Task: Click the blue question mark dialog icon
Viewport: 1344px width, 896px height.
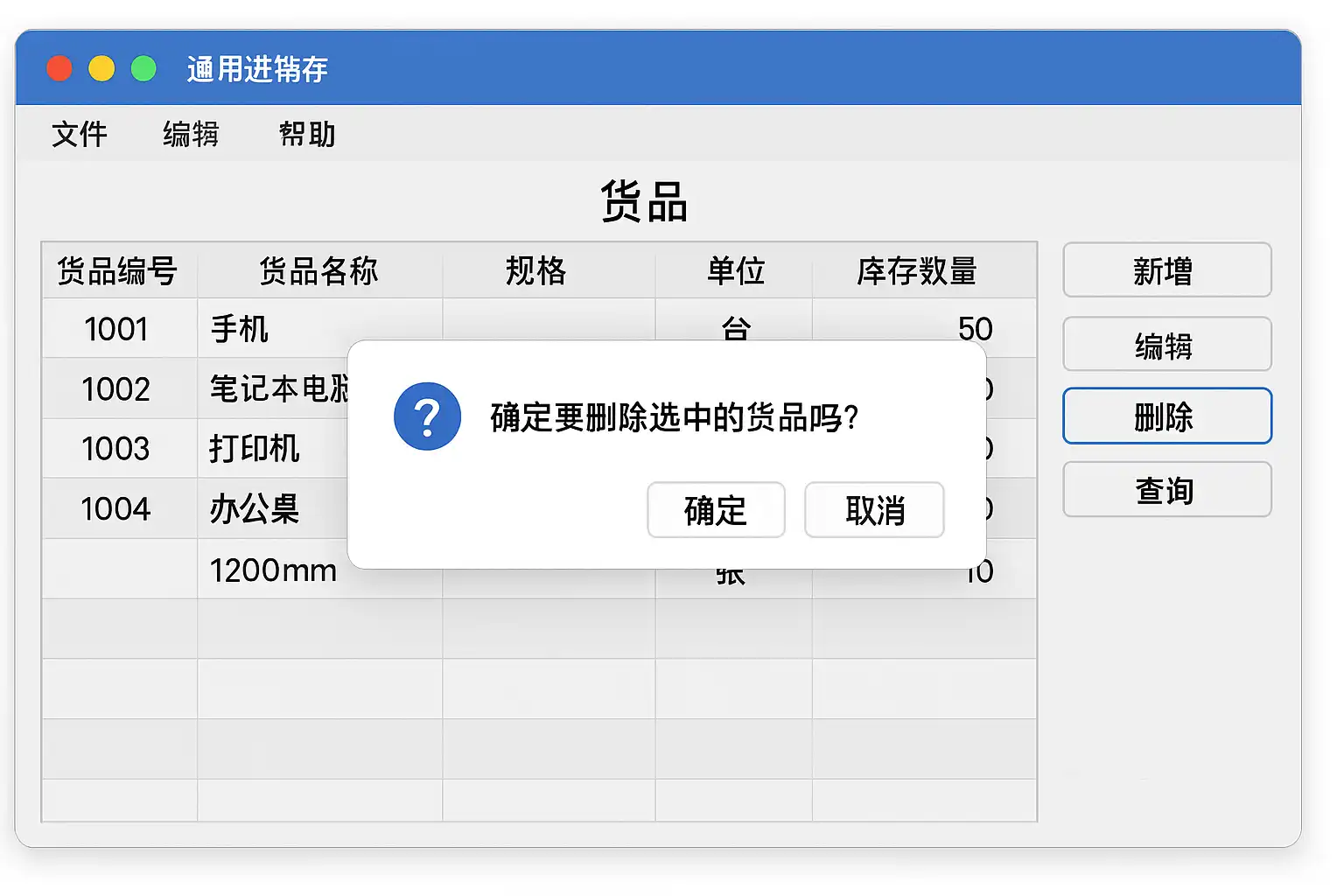Action: point(427,416)
